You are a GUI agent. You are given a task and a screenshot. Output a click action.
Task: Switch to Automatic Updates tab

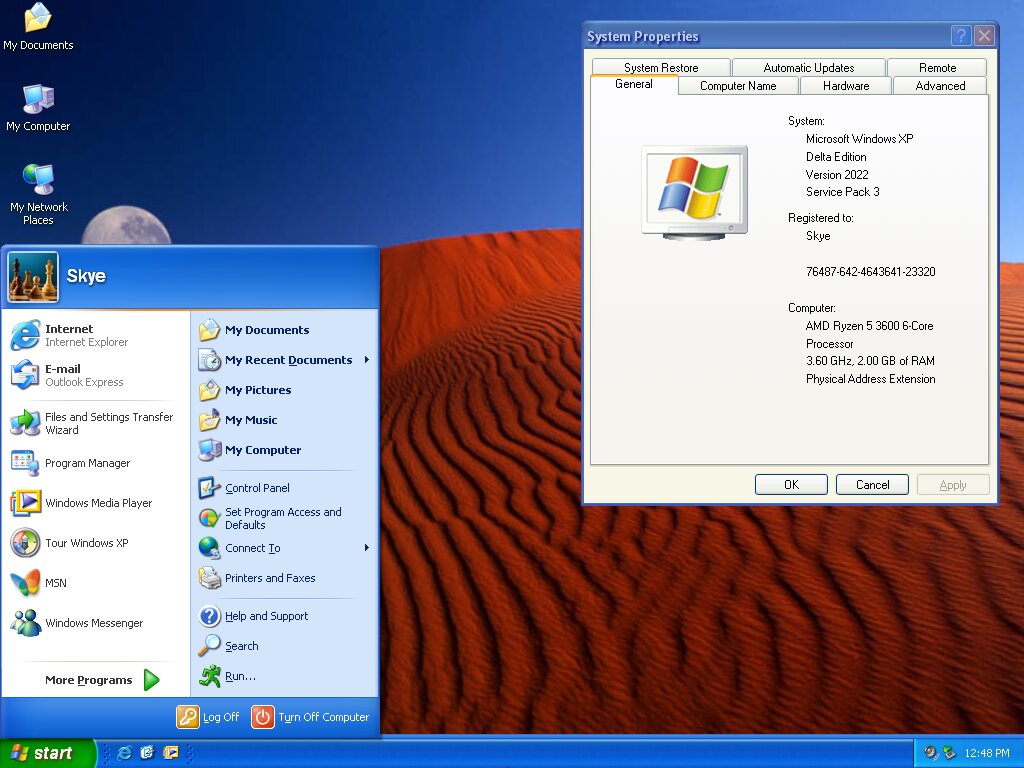tap(808, 67)
